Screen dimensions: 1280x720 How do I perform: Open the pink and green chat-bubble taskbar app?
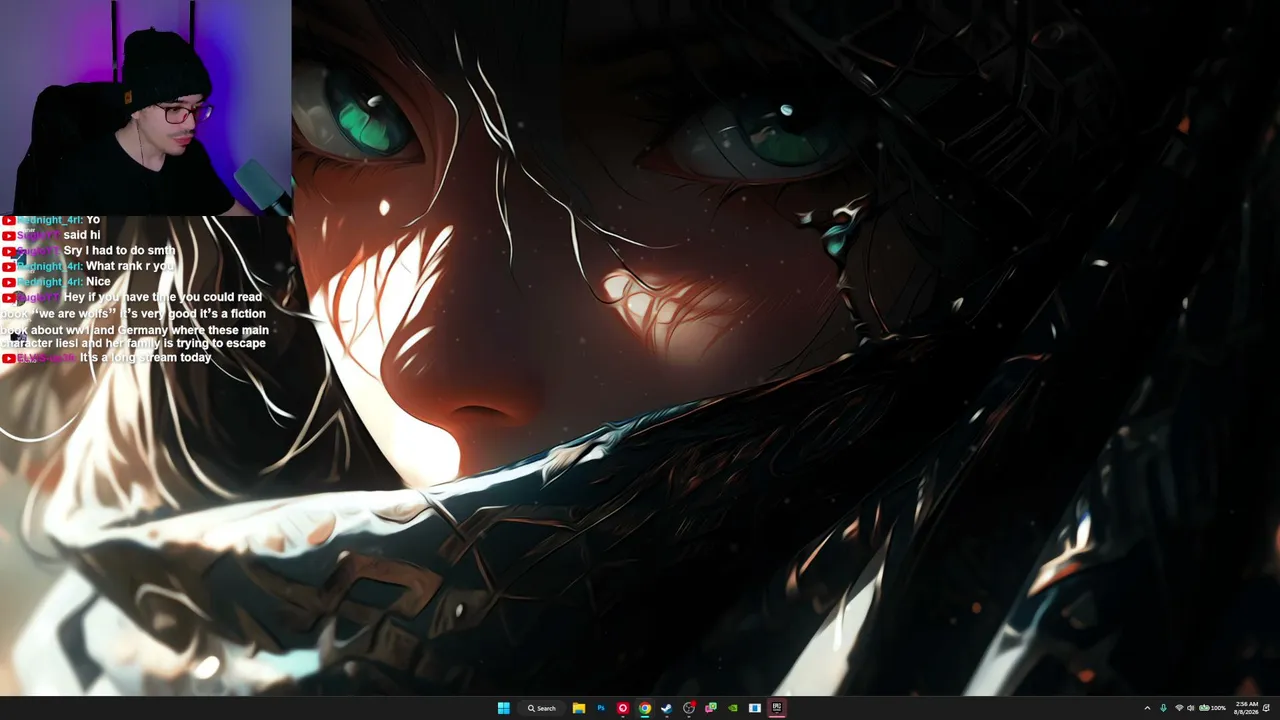point(711,708)
